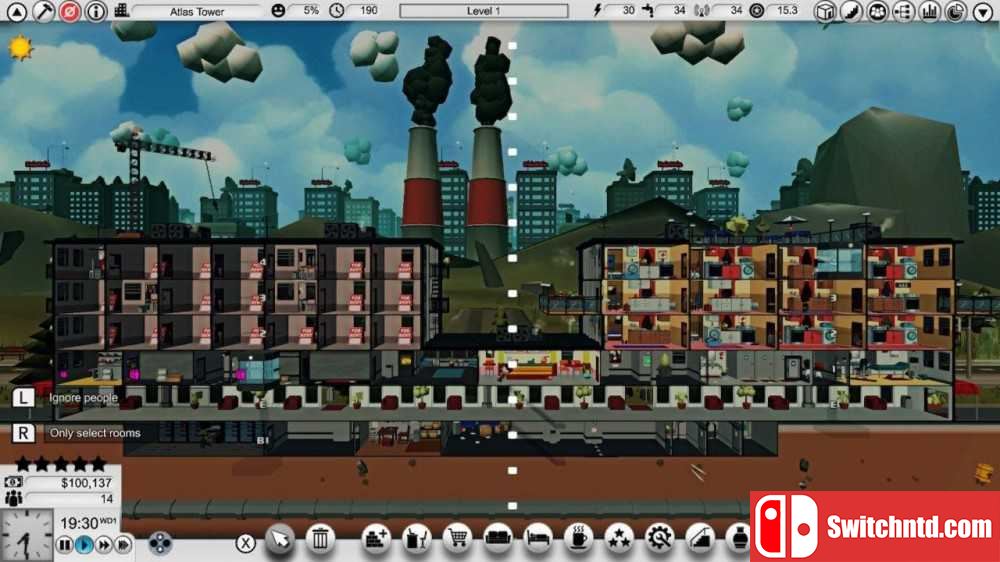Set game to normal play speed
Viewport: 1000px width, 562px height.
(84, 545)
